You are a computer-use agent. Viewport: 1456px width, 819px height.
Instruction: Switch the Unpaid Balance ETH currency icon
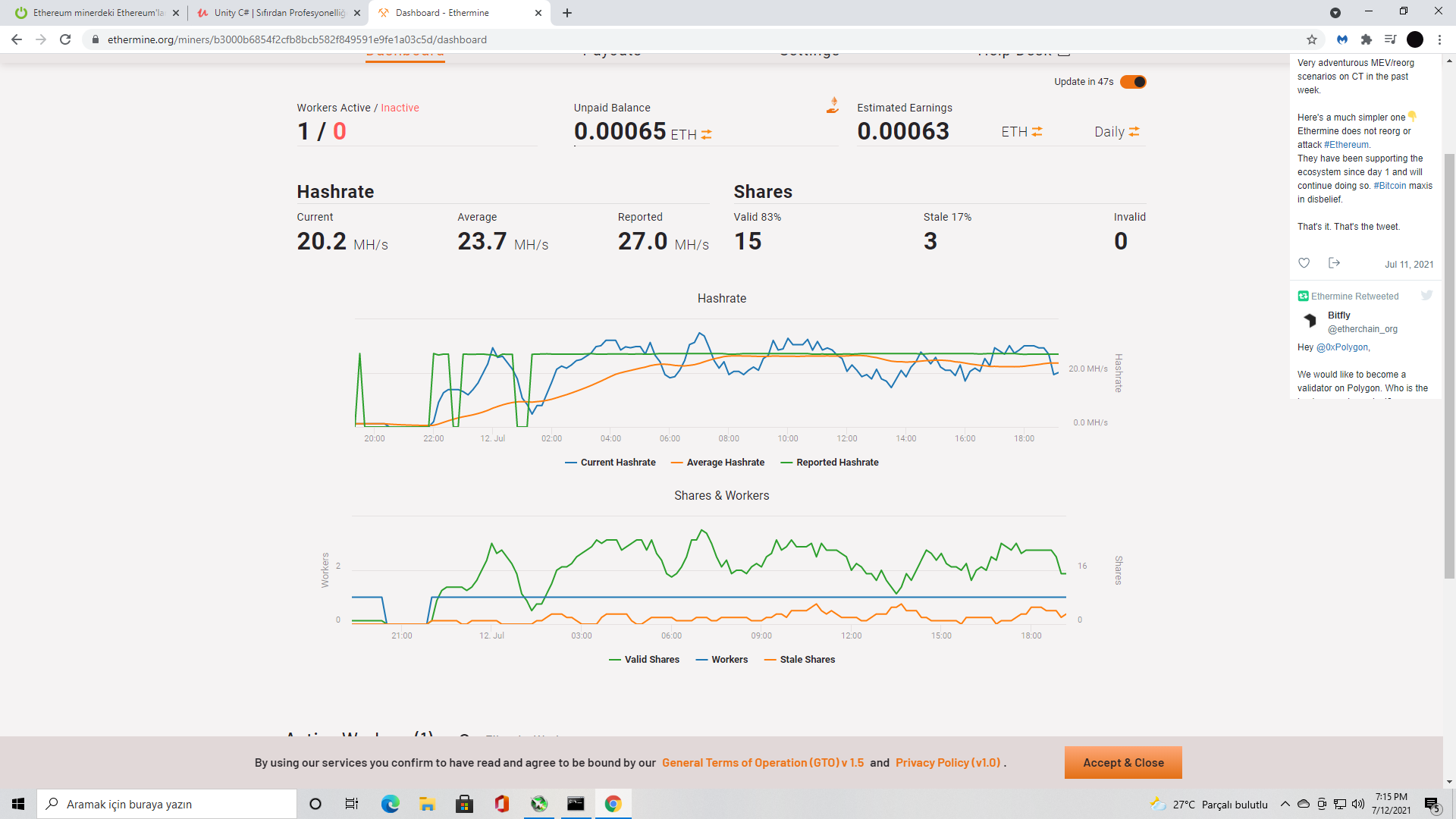click(706, 134)
